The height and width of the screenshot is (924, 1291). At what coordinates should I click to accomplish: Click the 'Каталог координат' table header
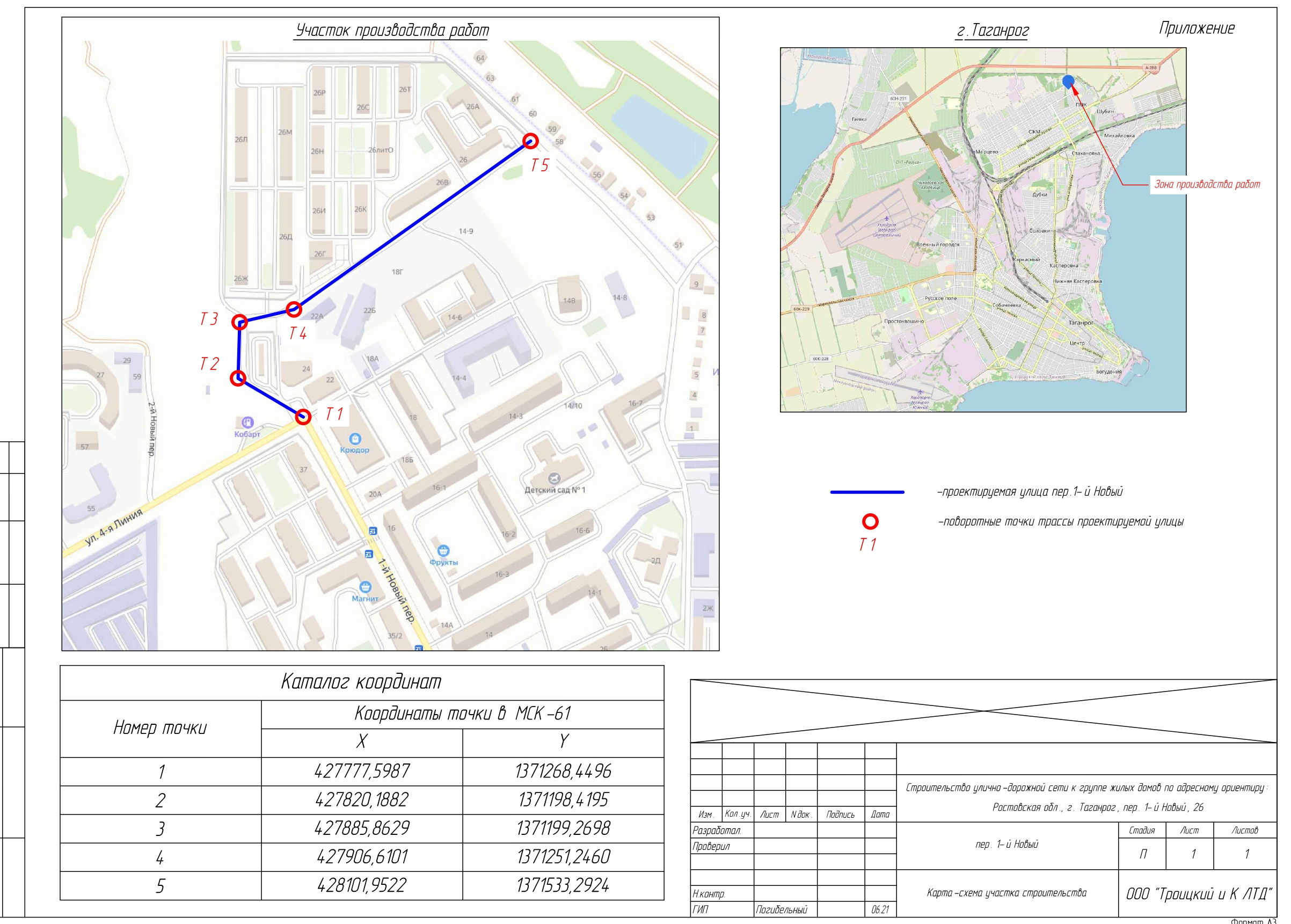(361, 682)
